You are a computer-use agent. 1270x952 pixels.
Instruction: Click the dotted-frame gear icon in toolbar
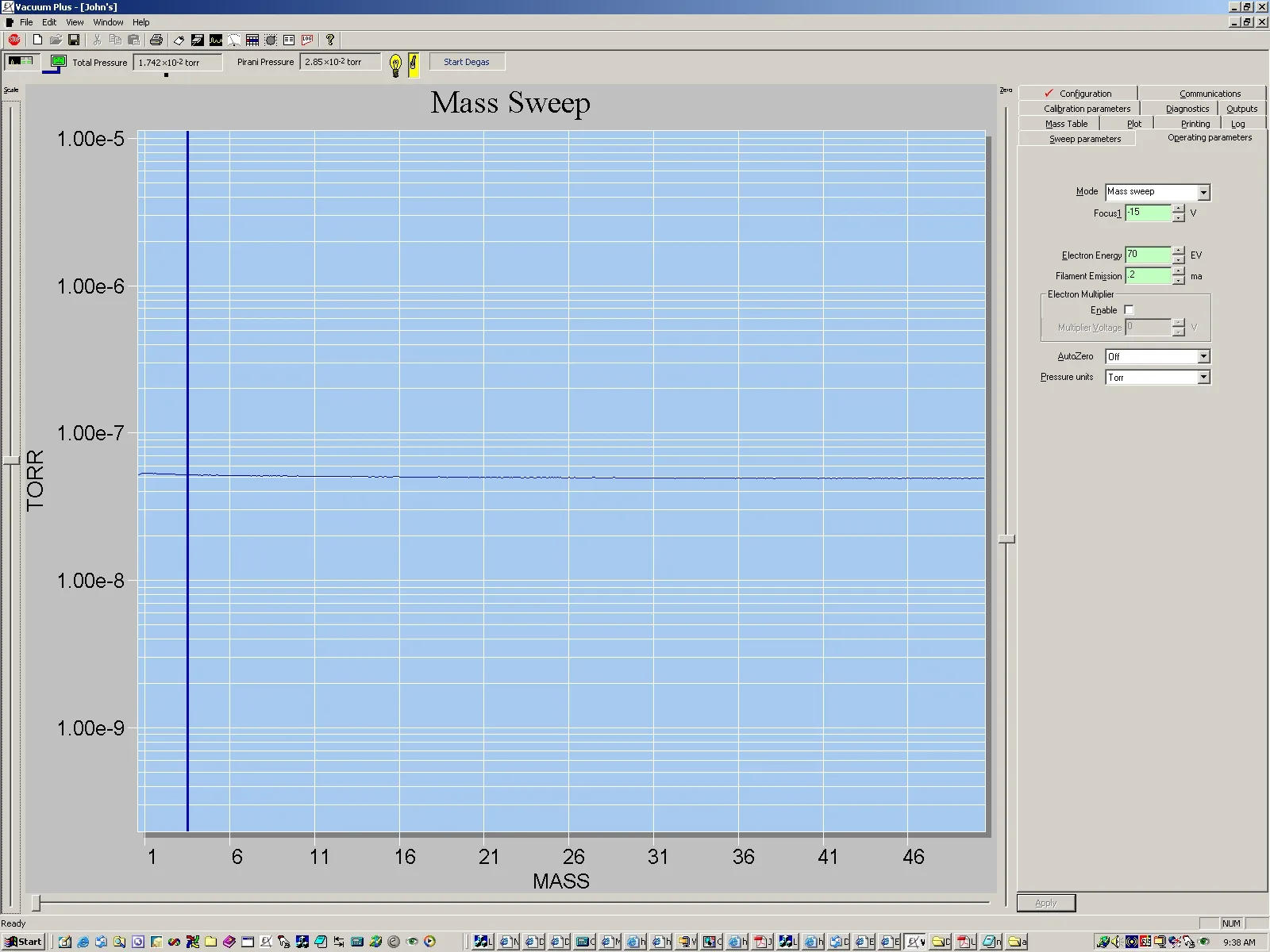pyautogui.click(x=271, y=40)
